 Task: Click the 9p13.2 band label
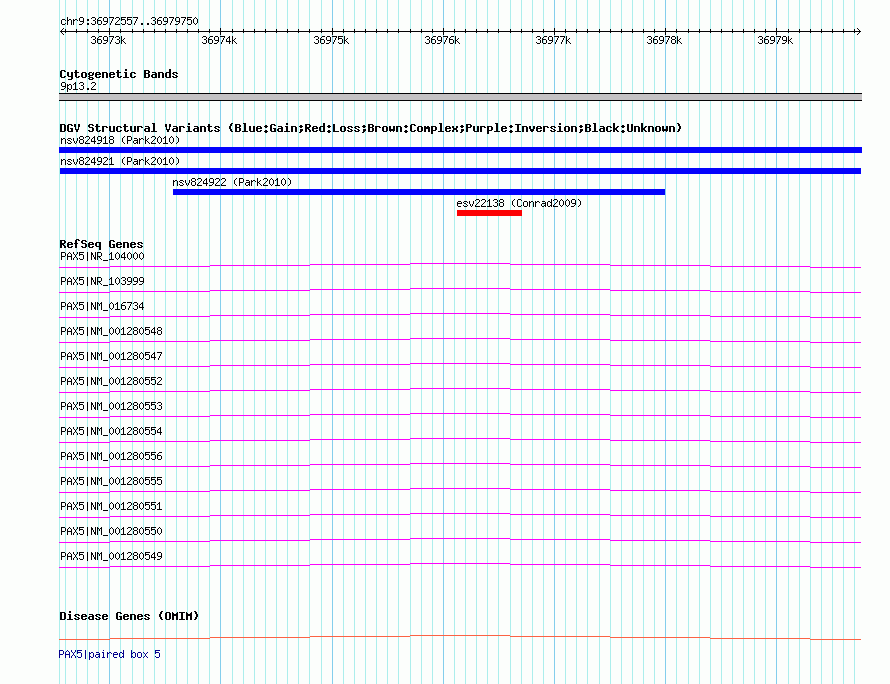pos(78,86)
